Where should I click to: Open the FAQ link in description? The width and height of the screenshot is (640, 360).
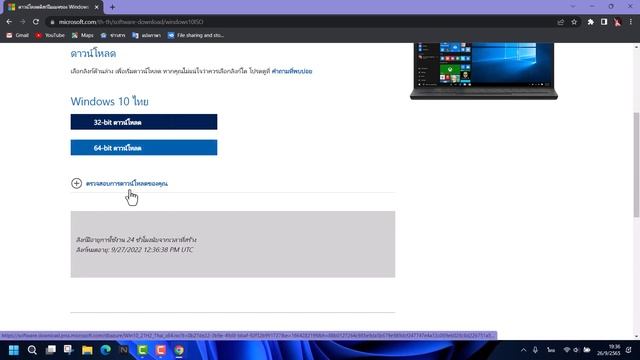pos(292,71)
